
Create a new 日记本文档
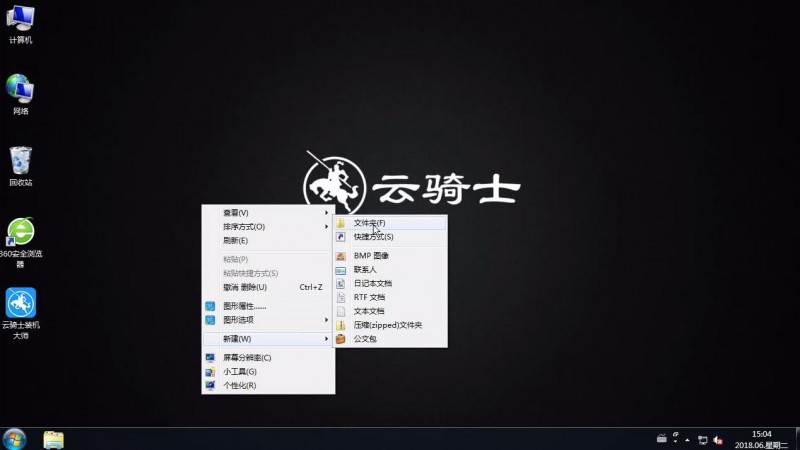coord(390,283)
